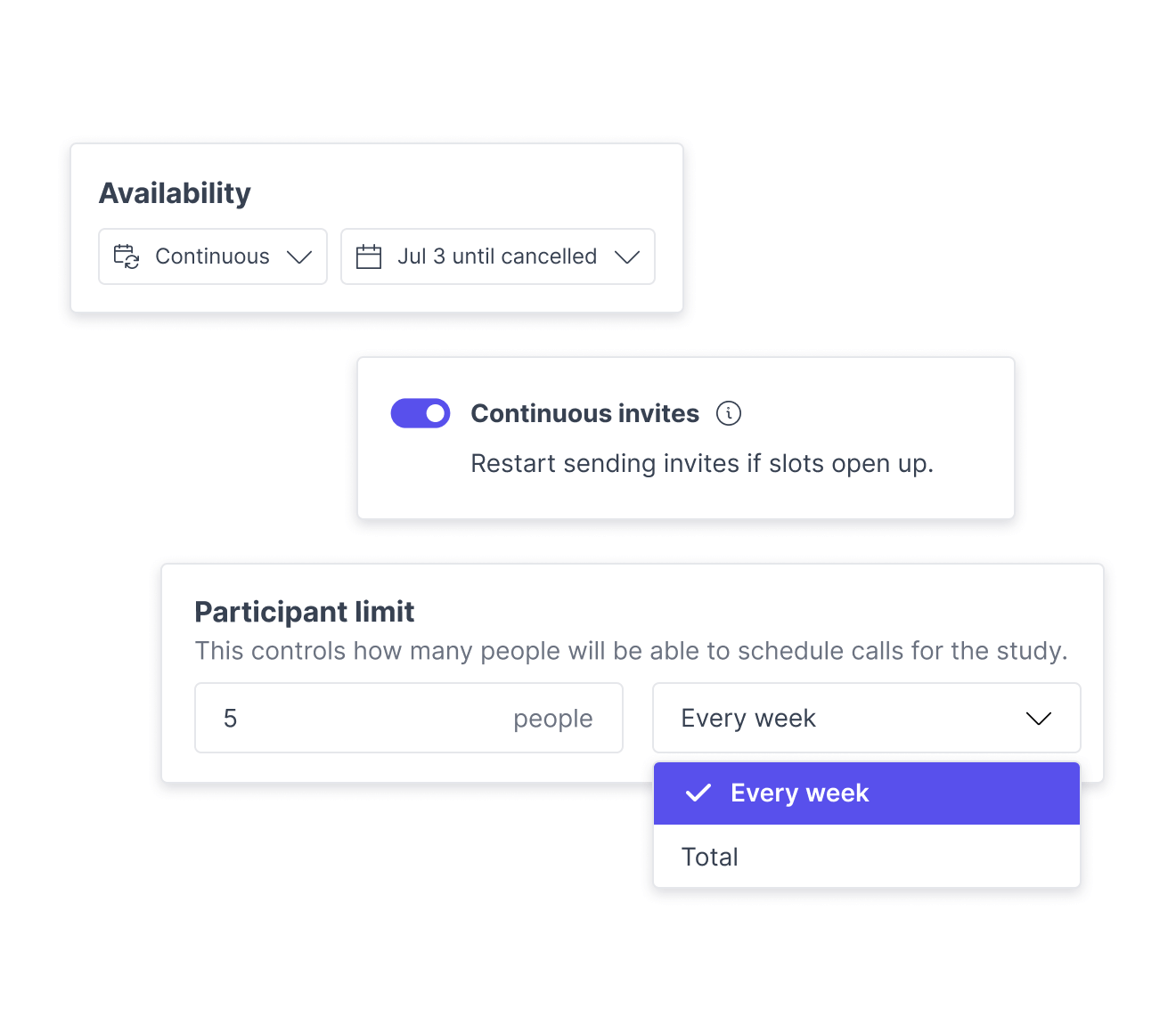The height and width of the screenshot is (1033, 1176).
Task: Disable the Continuous invites toggle
Action: [420, 413]
